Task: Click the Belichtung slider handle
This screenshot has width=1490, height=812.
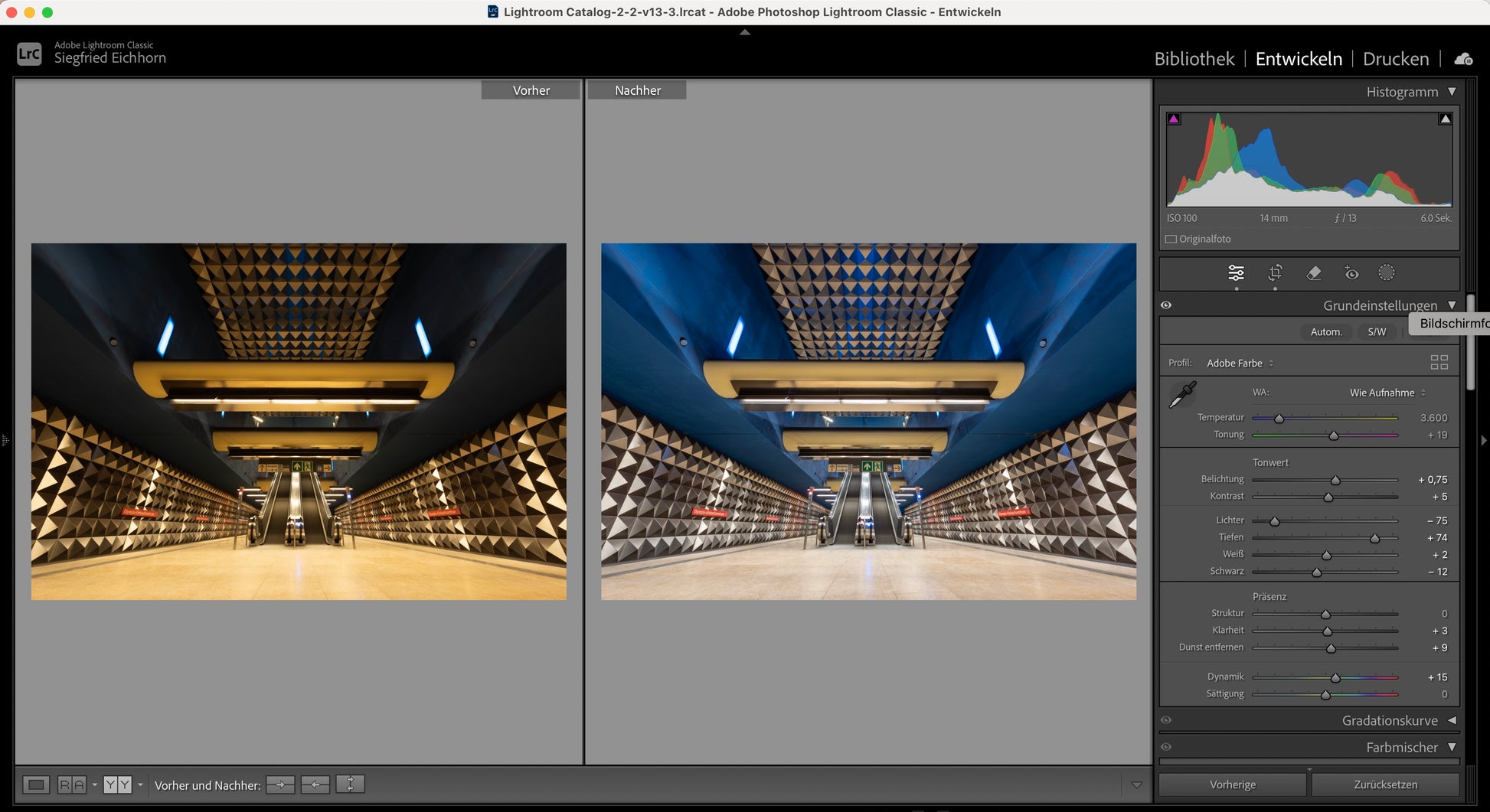Action: [1335, 481]
